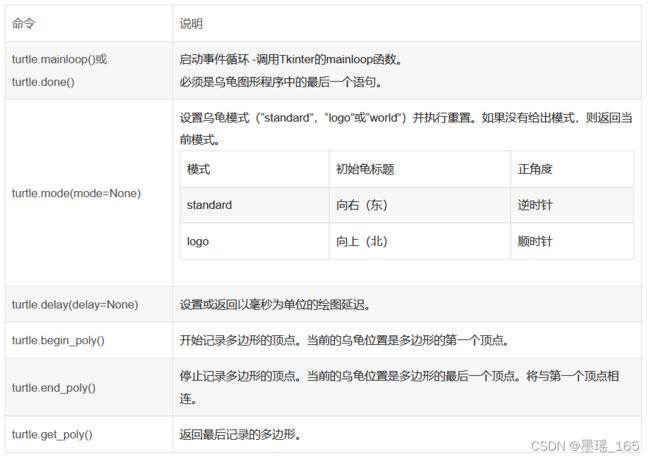Image resolution: width=650 pixels, height=459 pixels.
Task: Click the description starting '设置乌龟模式'
Action: pyautogui.click(x=406, y=129)
